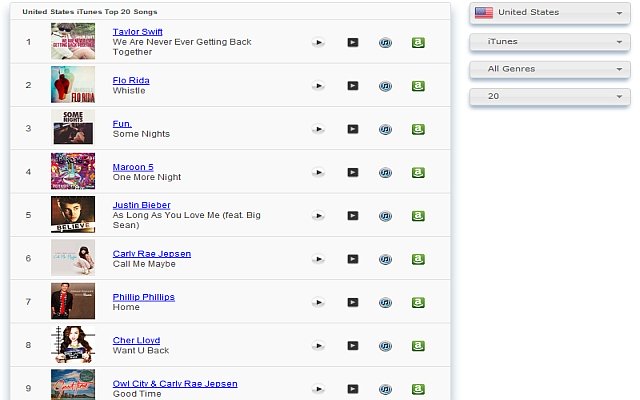Open Justin Bieber artist link
This screenshot has height=400, width=640.
coord(142,205)
